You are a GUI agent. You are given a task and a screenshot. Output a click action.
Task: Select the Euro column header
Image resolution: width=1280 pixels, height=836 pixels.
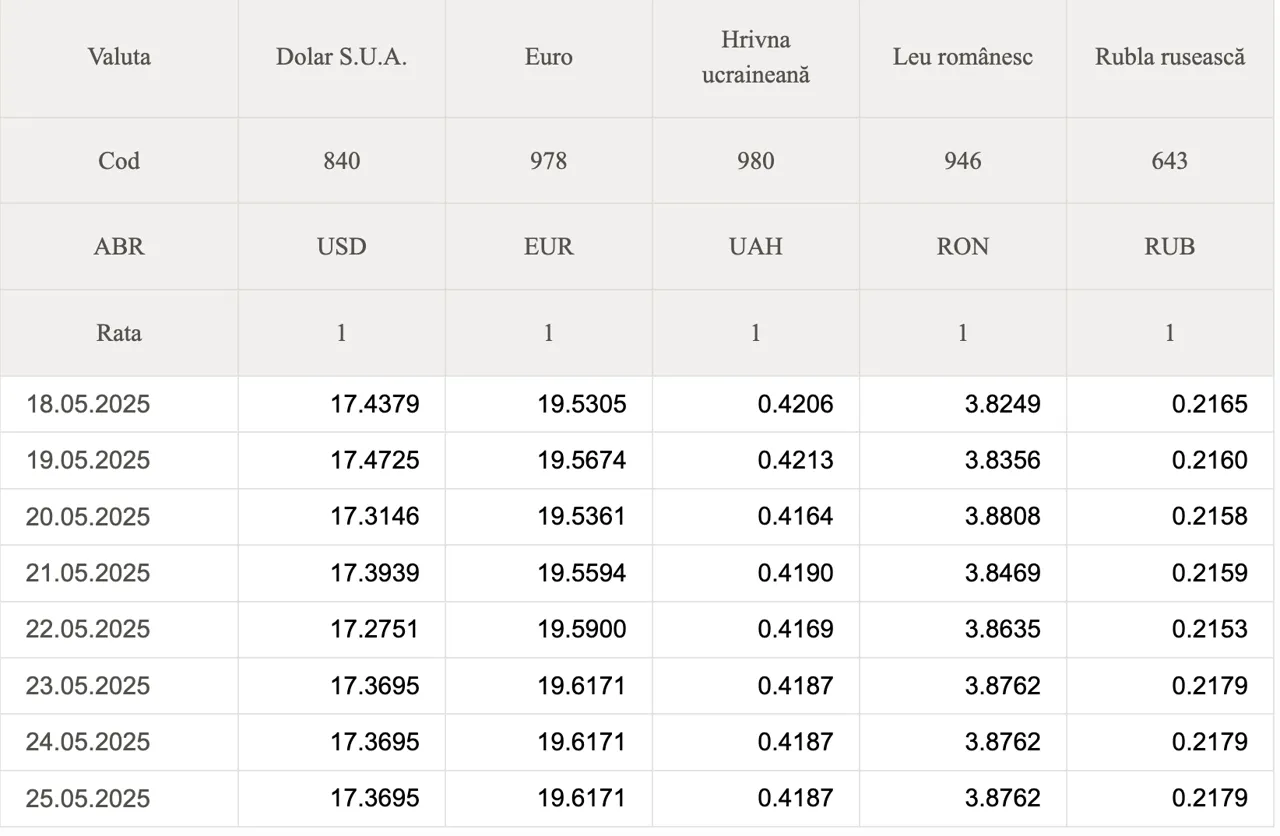tap(548, 57)
